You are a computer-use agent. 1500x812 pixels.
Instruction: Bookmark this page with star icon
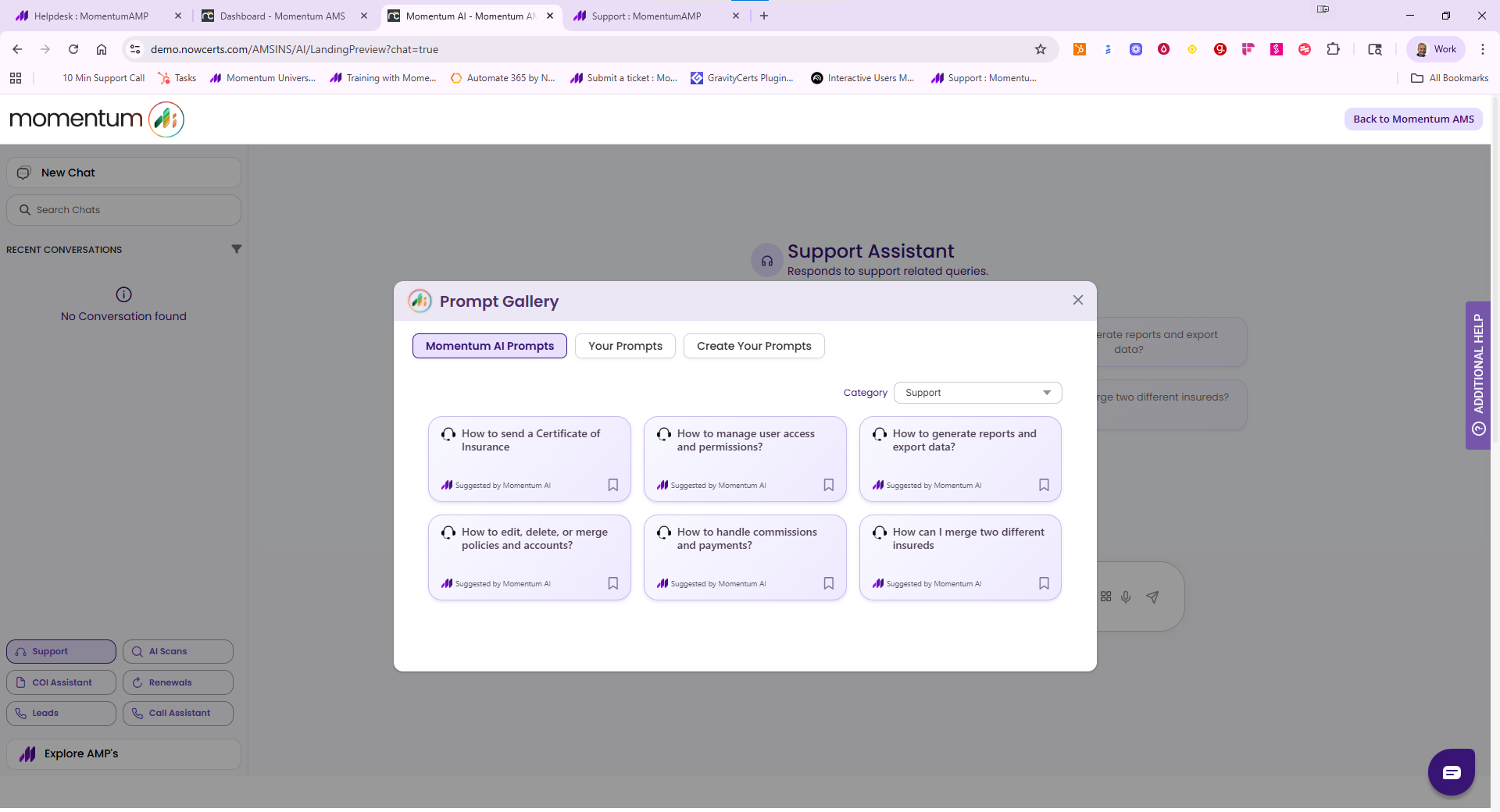pos(1041,49)
